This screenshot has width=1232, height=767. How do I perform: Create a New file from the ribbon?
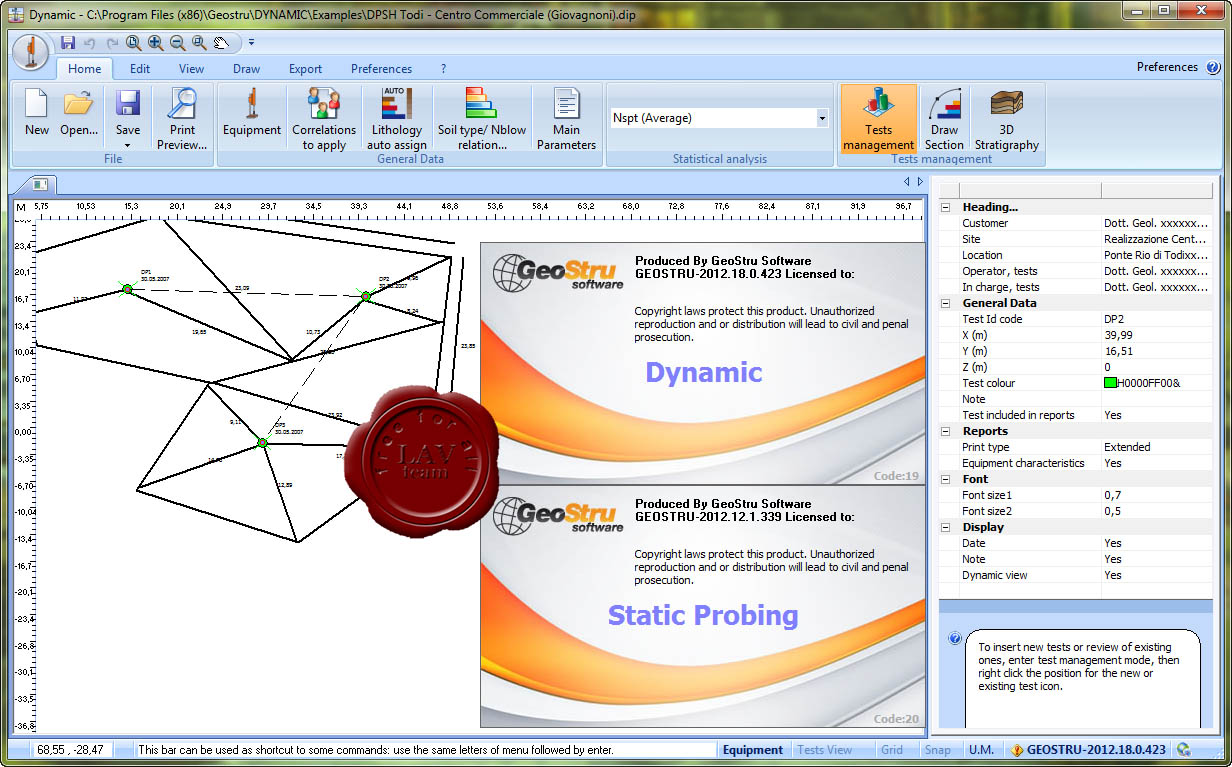click(37, 113)
